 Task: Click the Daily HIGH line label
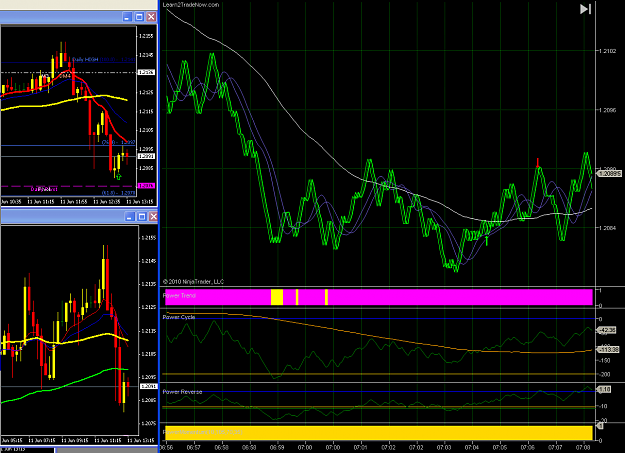(x=85, y=59)
